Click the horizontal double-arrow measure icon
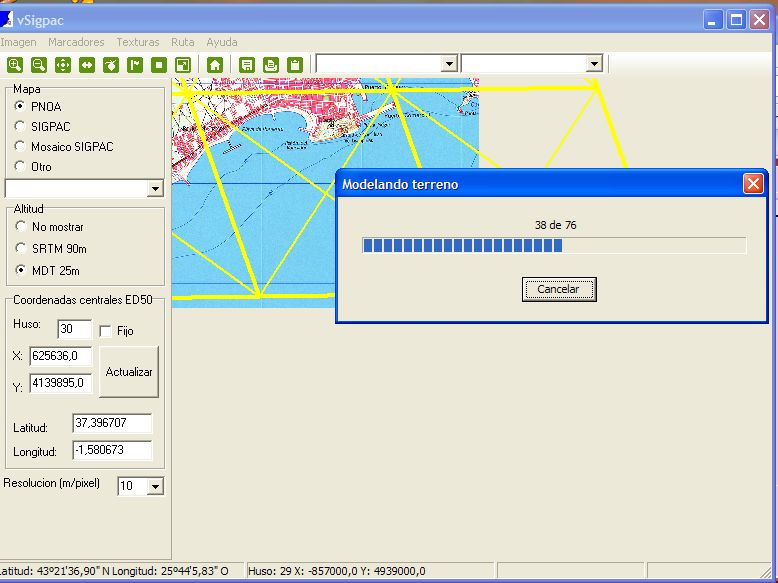Image resolution: width=778 pixels, height=583 pixels. click(x=87, y=65)
